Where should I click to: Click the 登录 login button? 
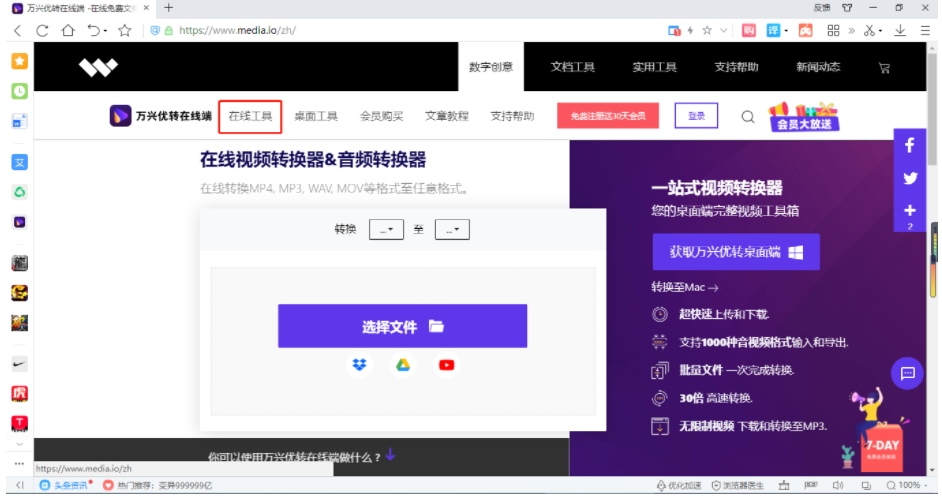[x=696, y=116]
